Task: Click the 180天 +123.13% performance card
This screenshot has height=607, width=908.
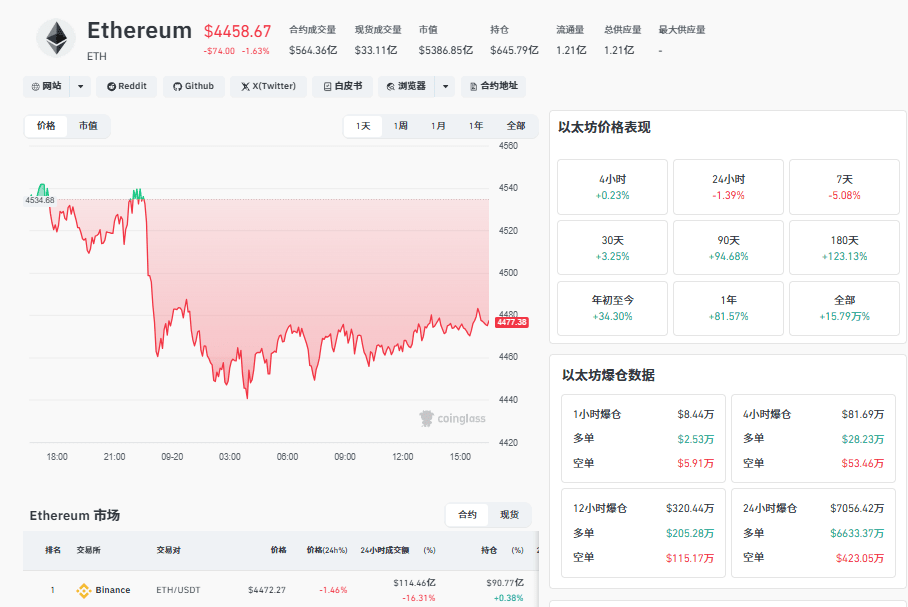Action: [844, 248]
